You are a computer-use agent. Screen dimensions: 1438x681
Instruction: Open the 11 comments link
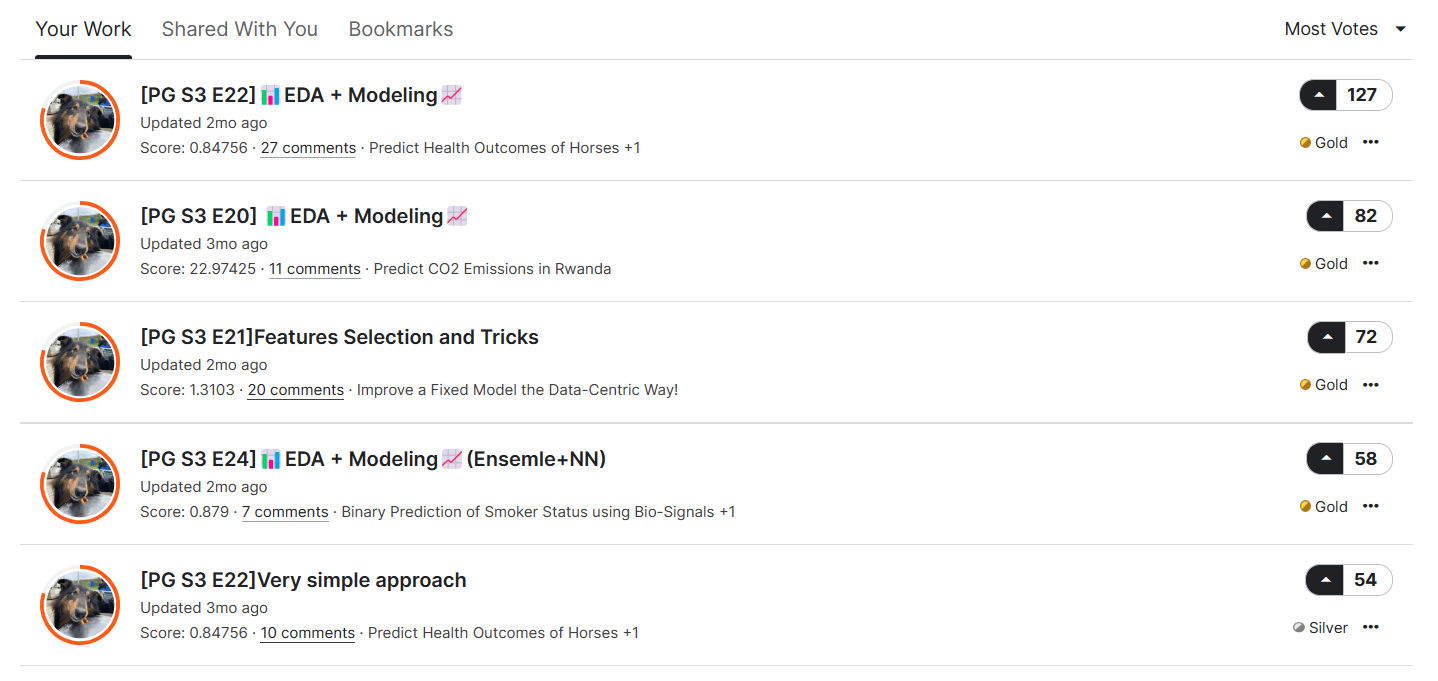[x=315, y=269]
